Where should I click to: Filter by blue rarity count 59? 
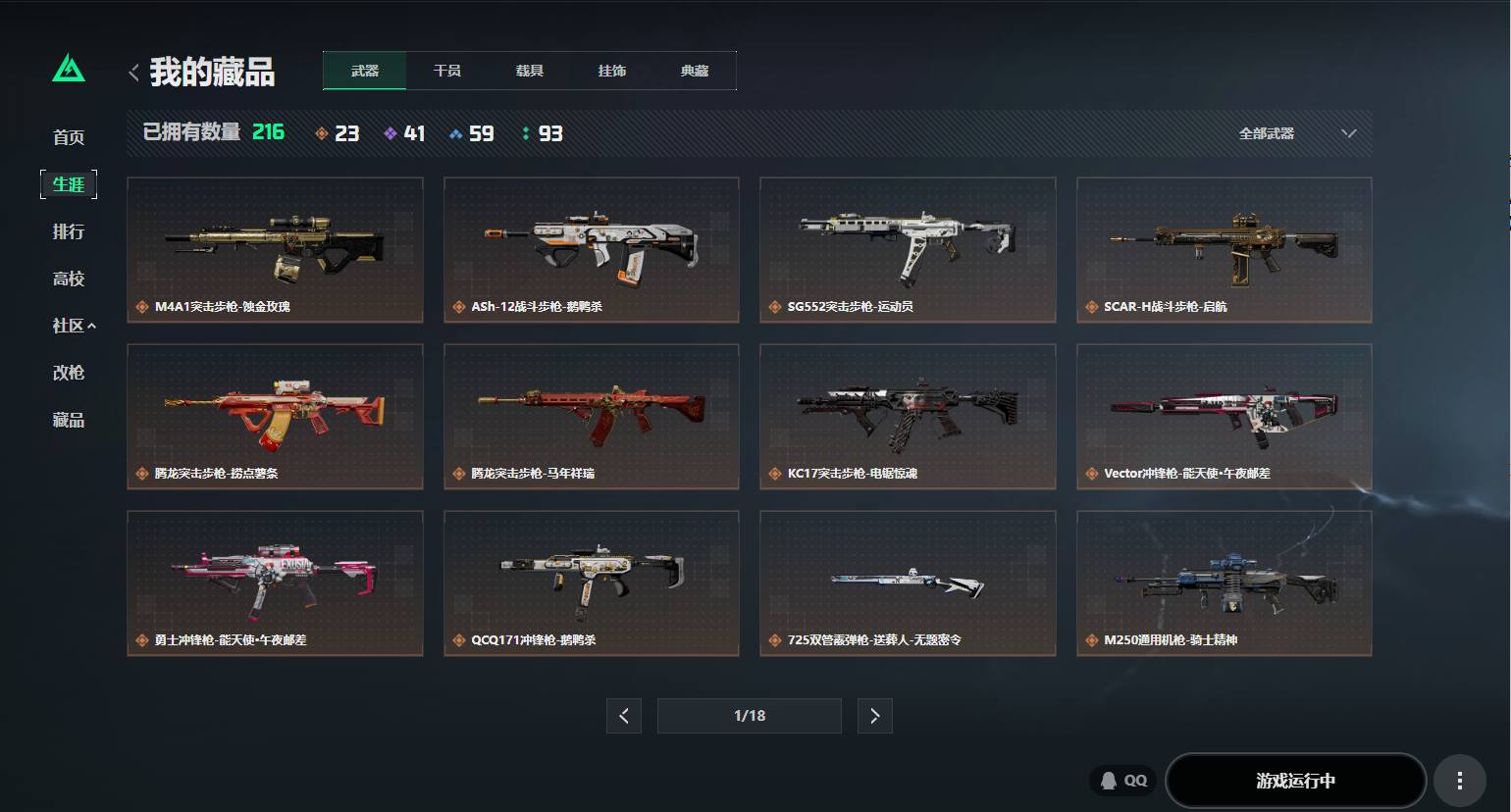coord(471,133)
